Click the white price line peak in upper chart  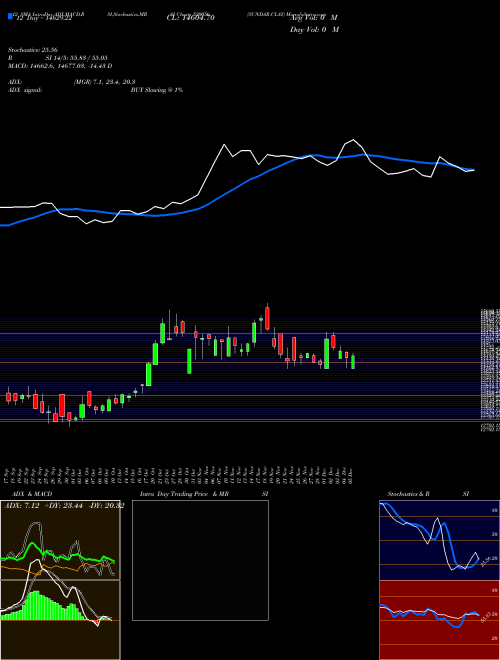[x=353, y=139]
